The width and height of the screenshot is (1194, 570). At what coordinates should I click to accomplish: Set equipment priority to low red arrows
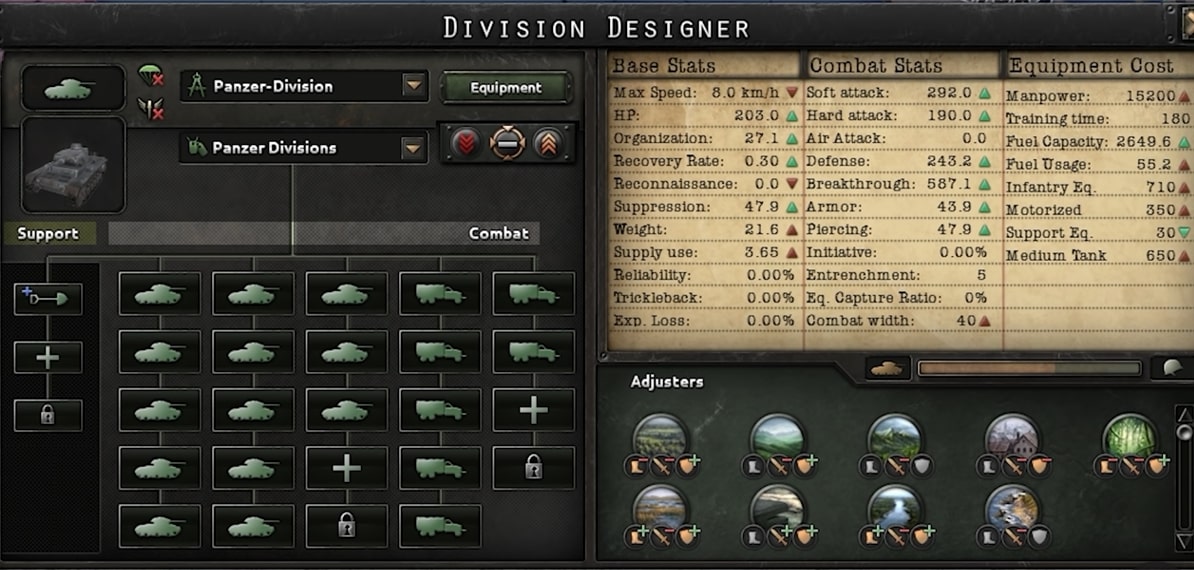click(x=466, y=142)
